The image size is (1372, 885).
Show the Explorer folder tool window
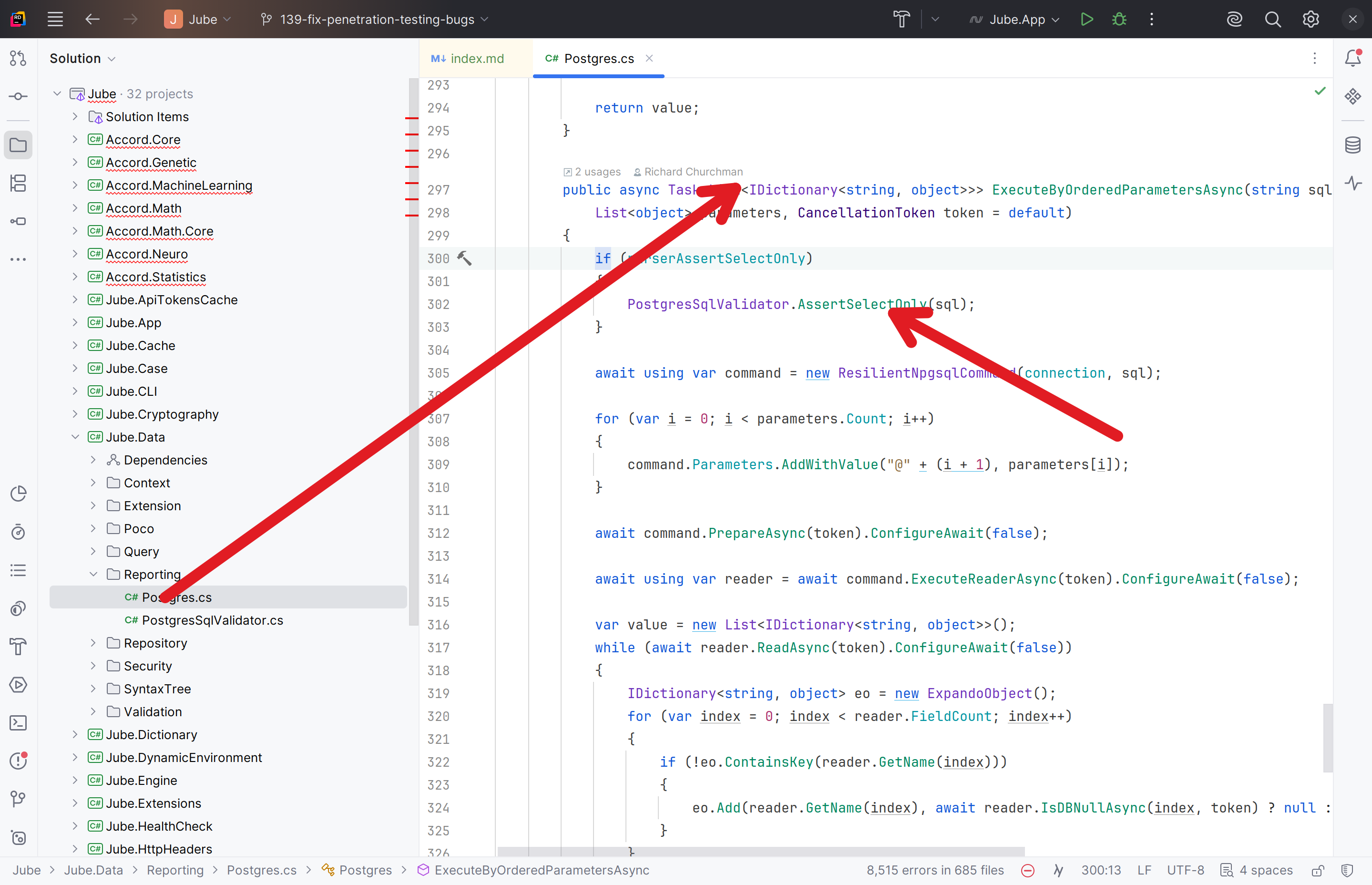pos(19,145)
